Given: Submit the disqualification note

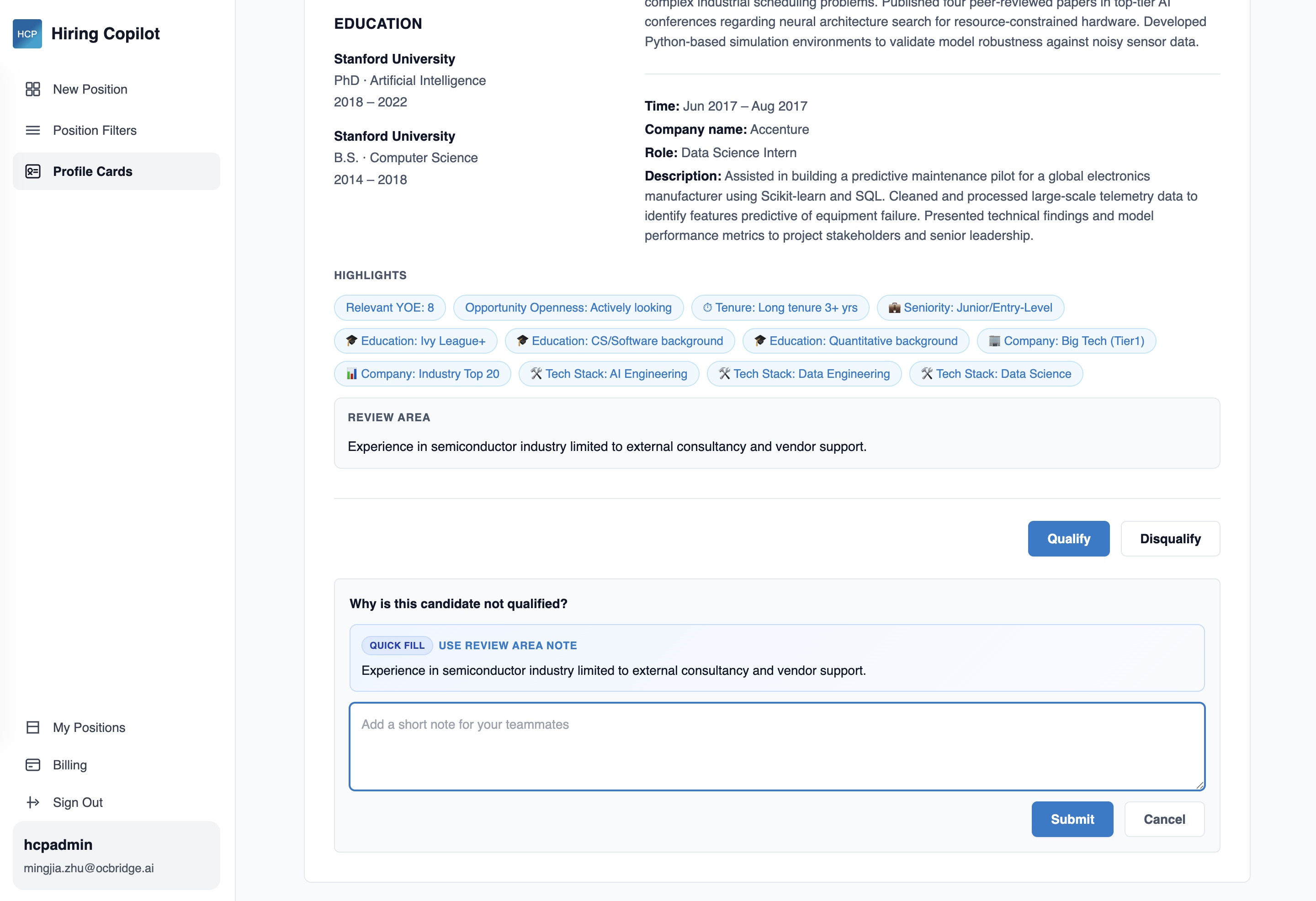Looking at the screenshot, I should click(x=1072, y=820).
